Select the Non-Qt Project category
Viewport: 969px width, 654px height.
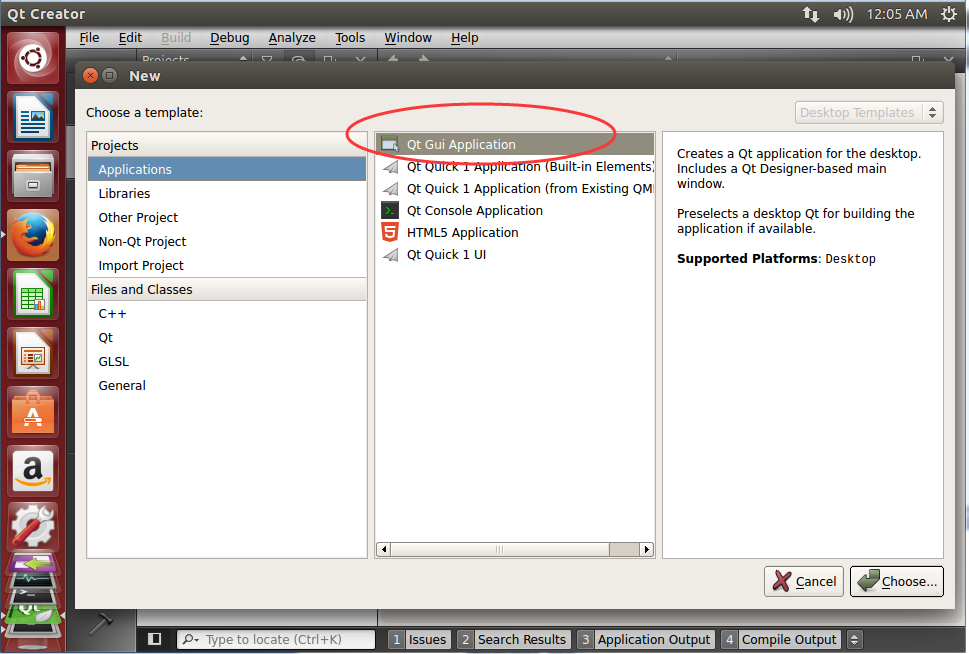[227, 242]
